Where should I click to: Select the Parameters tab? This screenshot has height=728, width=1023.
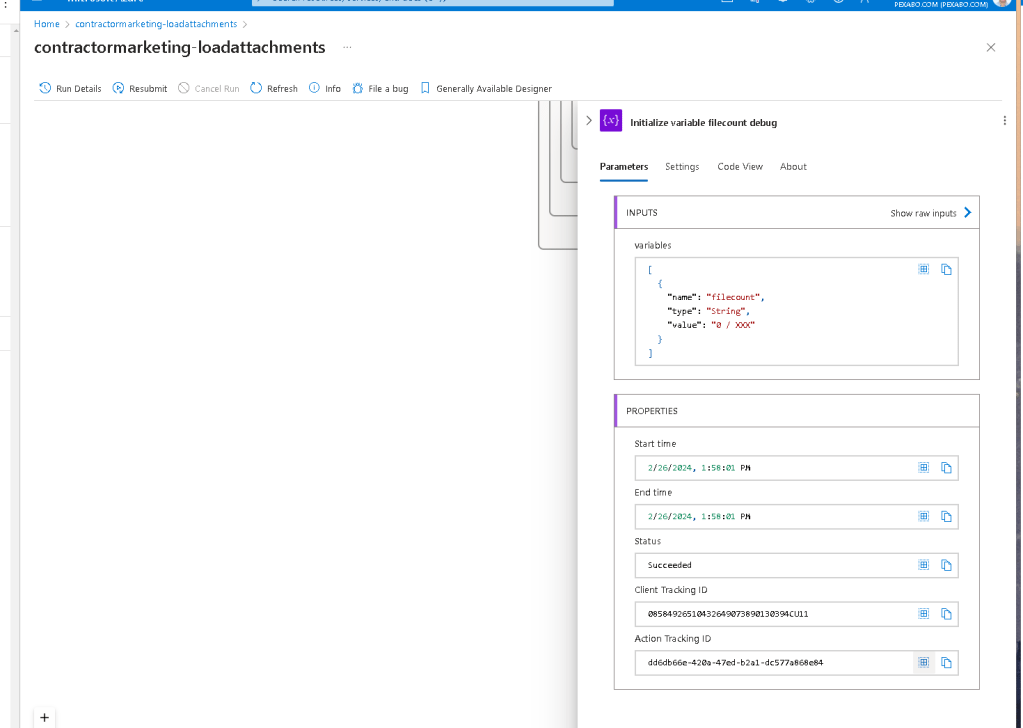click(624, 166)
